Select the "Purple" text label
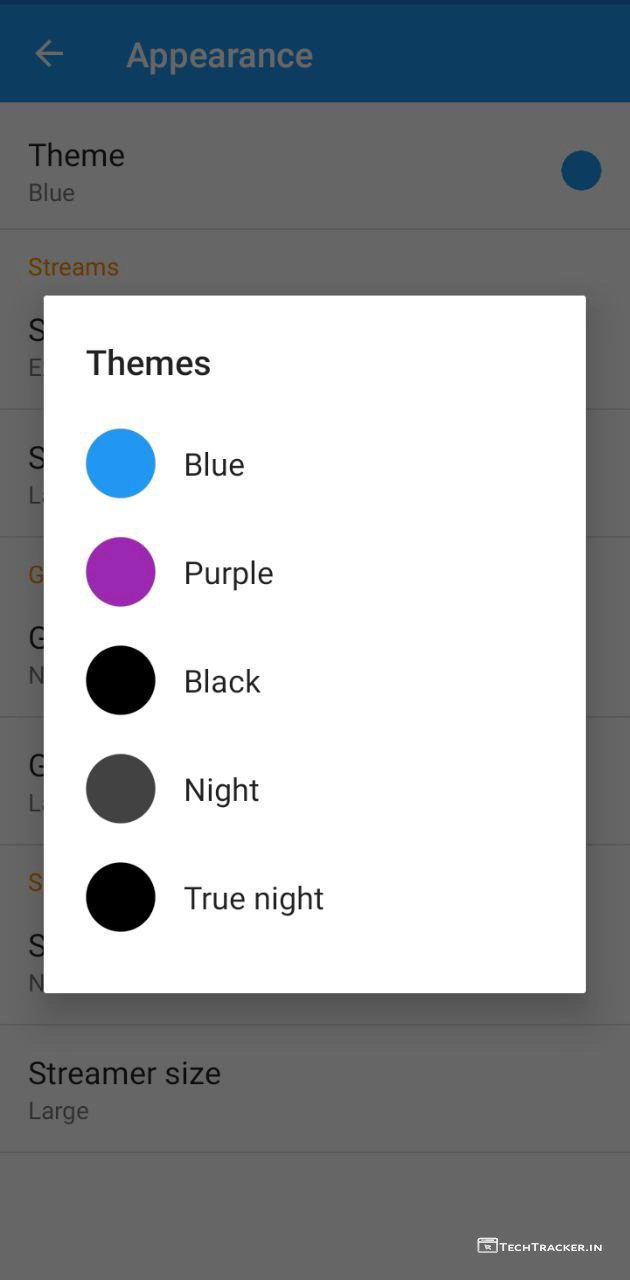Screen dimensions: 630x1280 click(x=228, y=573)
